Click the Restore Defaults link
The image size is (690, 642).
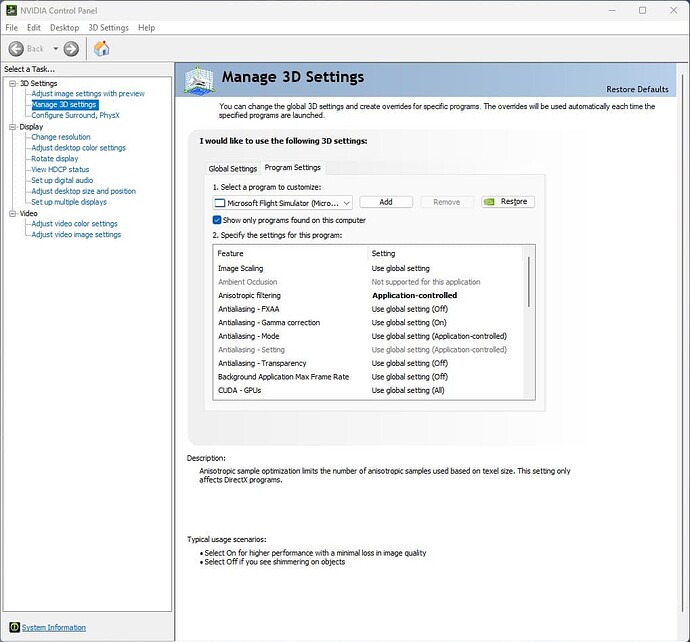(637, 89)
